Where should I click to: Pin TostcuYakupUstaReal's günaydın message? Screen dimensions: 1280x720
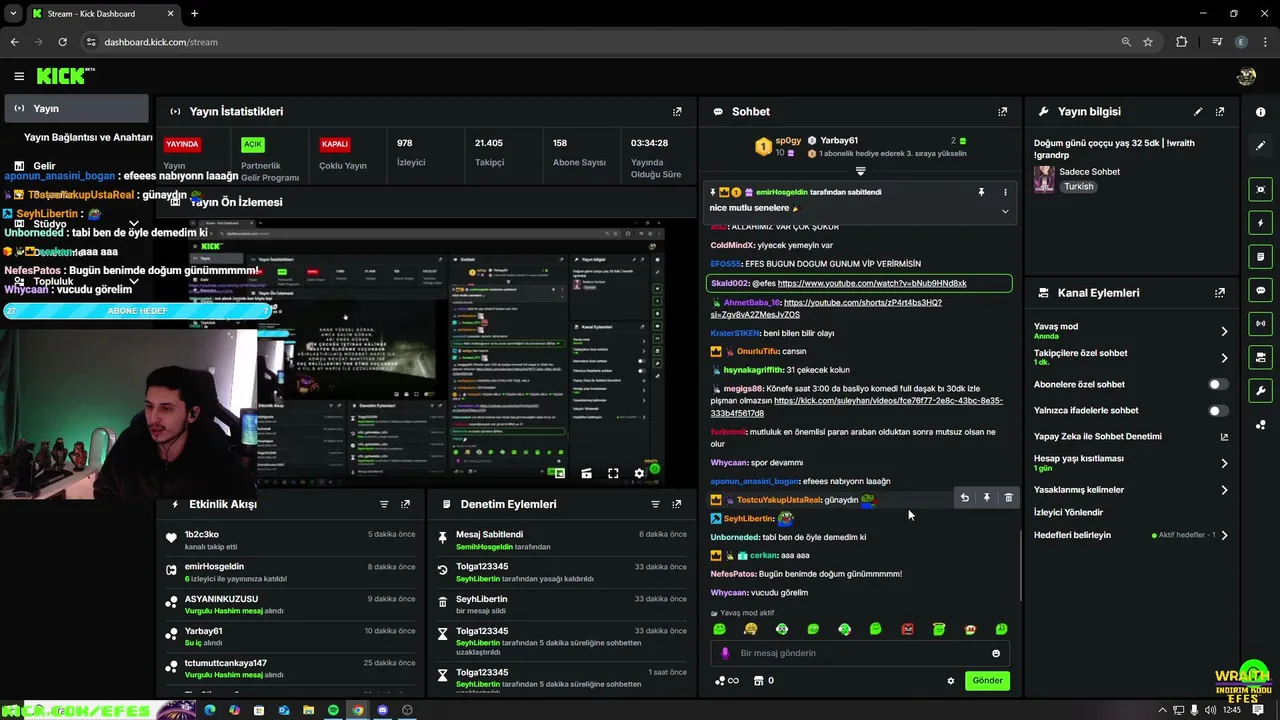[987, 498]
